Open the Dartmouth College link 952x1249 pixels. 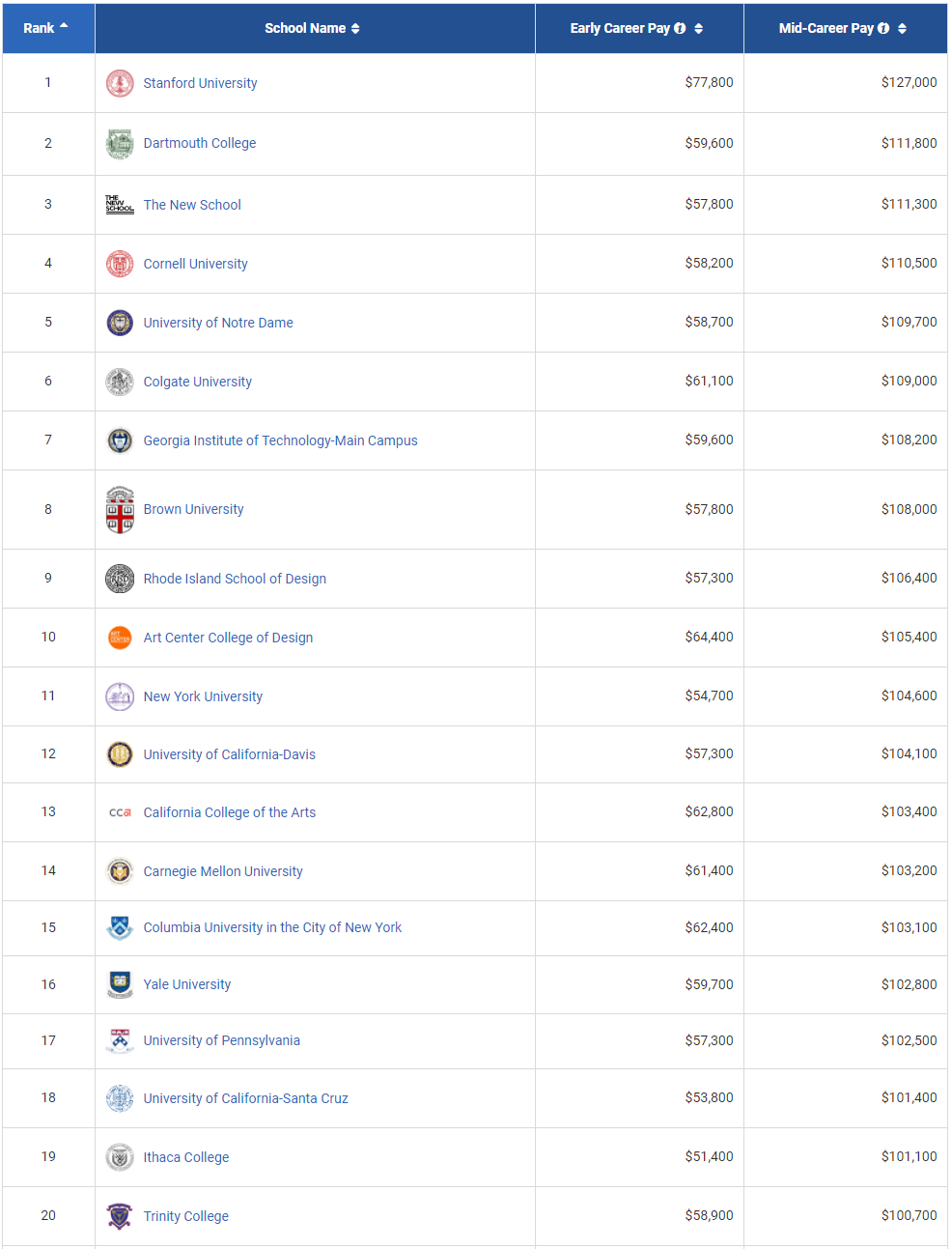pyautogui.click(x=200, y=143)
